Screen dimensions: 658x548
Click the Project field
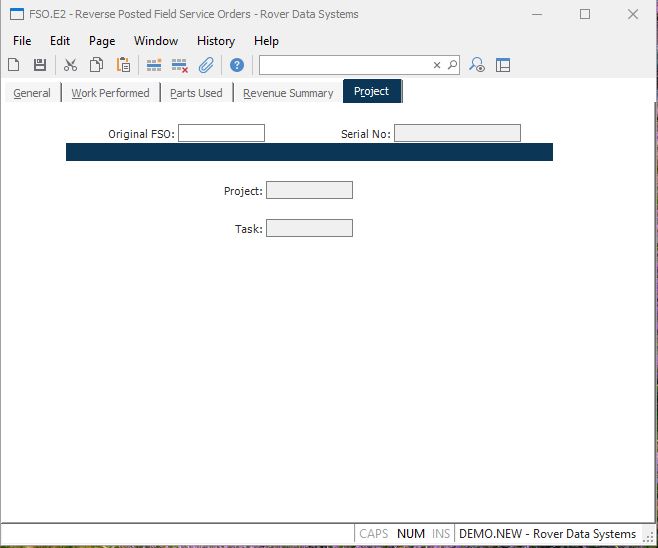(x=309, y=190)
